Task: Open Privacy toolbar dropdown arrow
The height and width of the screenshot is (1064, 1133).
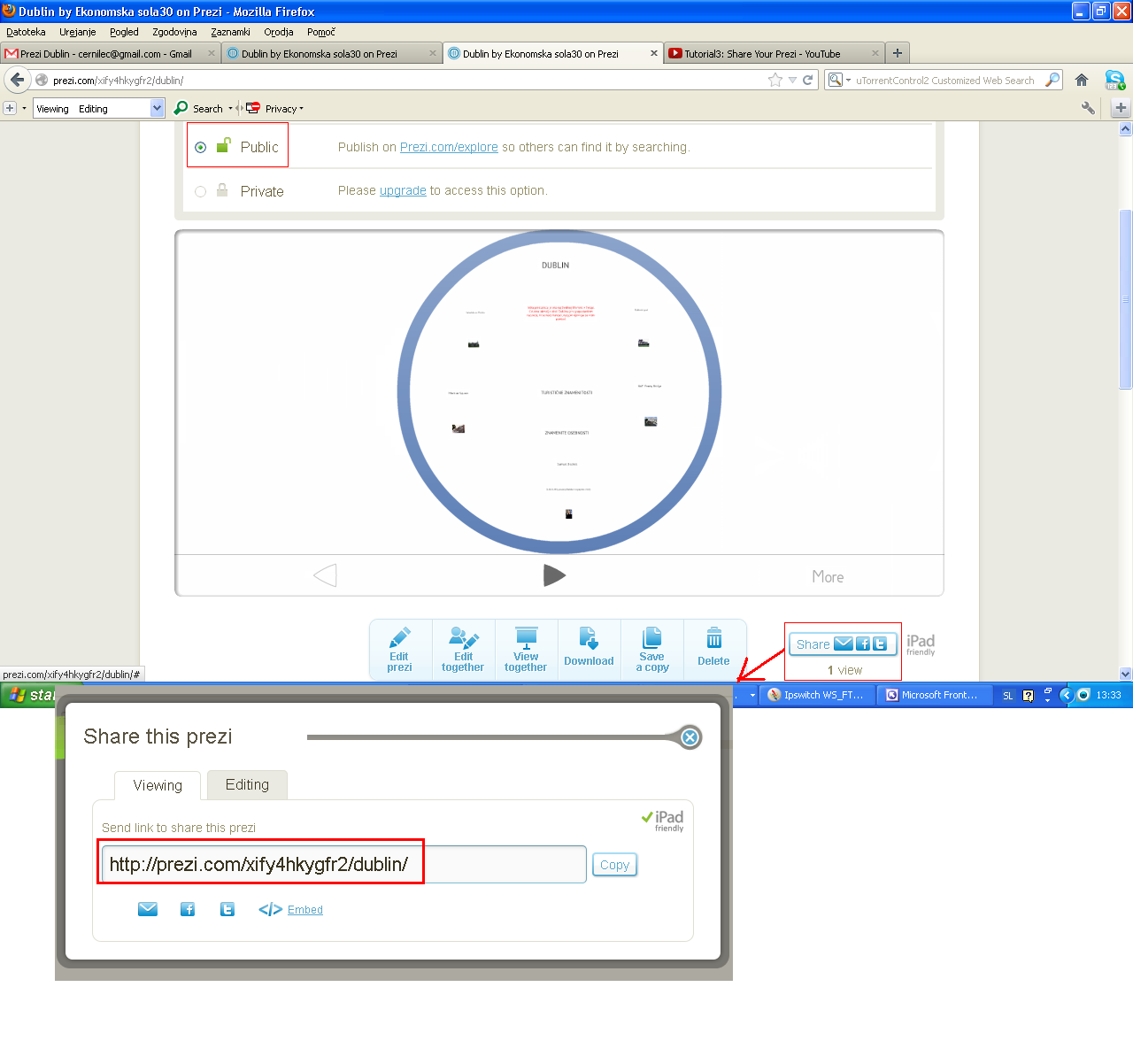Action: click(302, 109)
